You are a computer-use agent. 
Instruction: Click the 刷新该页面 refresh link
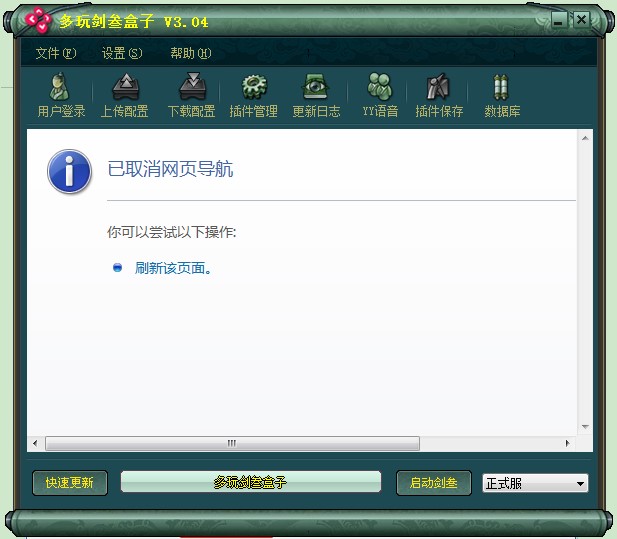pyautogui.click(x=173, y=268)
